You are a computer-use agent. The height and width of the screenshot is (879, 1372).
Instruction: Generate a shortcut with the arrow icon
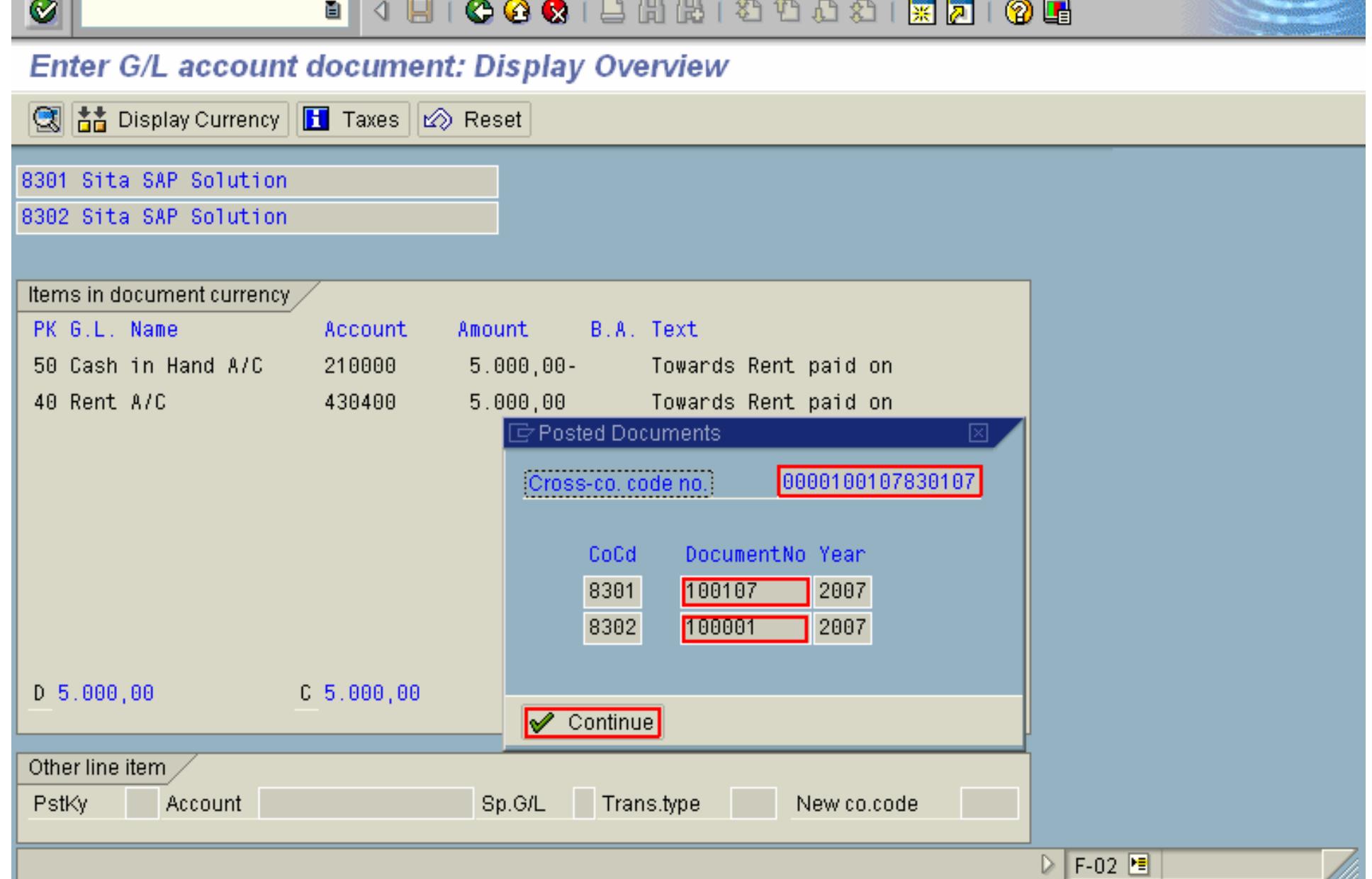pyautogui.click(x=959, y=12)
